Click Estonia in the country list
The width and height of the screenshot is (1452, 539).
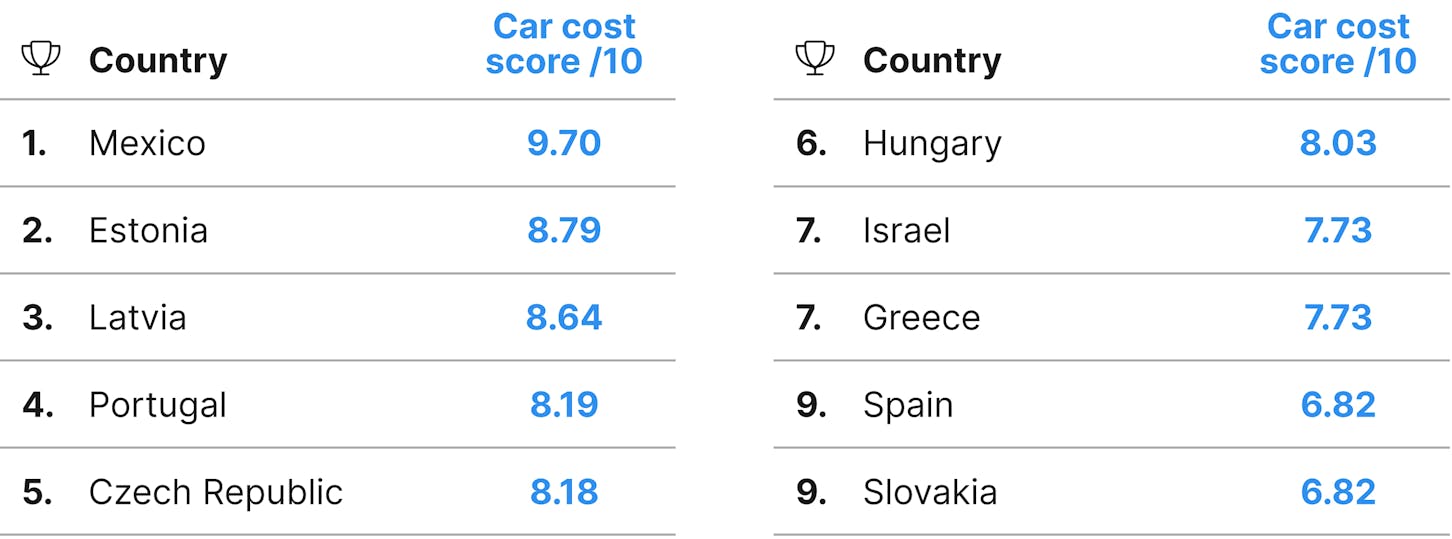(x=148, y=231)
